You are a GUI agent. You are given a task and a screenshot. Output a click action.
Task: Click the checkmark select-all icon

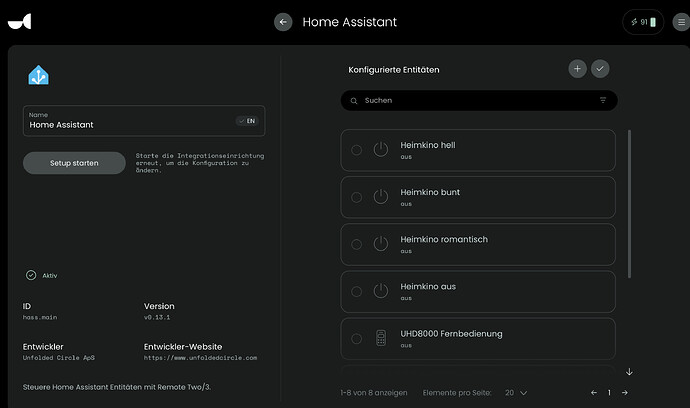(x=600, y=69)
